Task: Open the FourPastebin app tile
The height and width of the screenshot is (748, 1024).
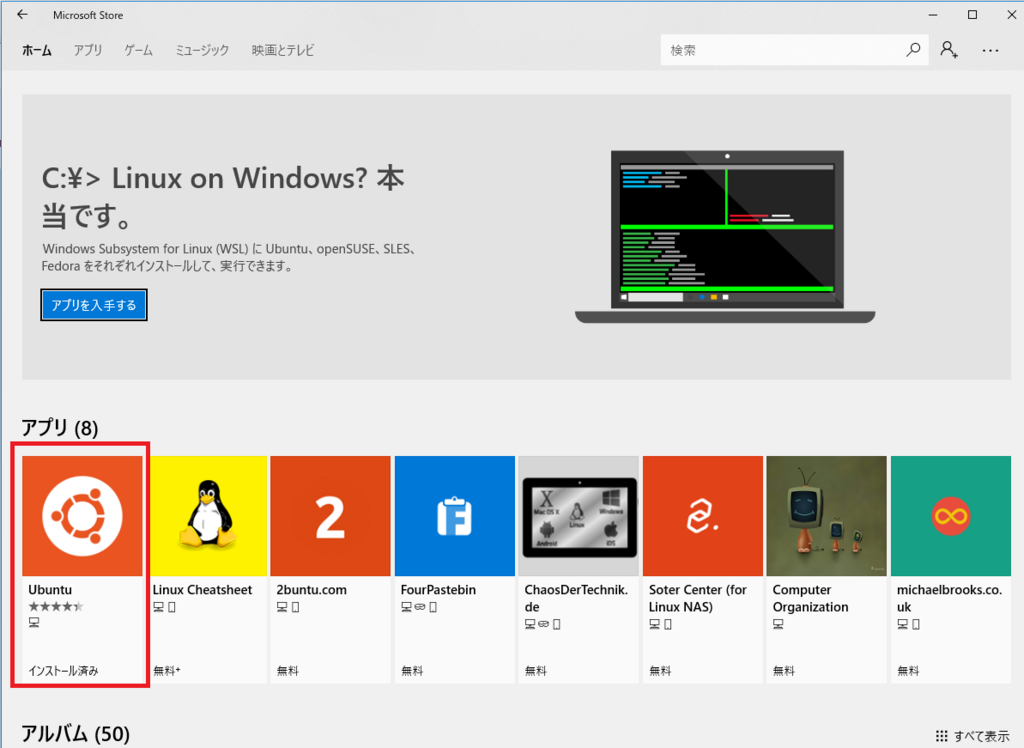Action: (x=455, y=515)
